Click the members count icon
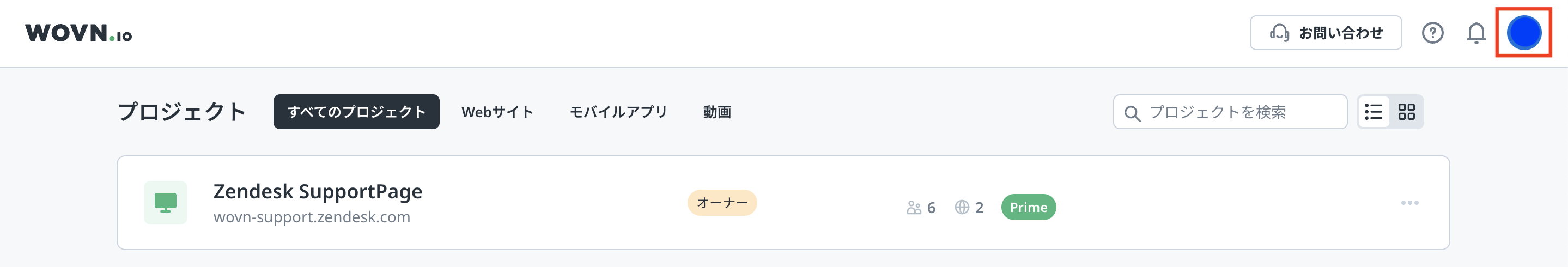Image resolution: width=1568 pixels, height=267 pixels. point(914,208)
